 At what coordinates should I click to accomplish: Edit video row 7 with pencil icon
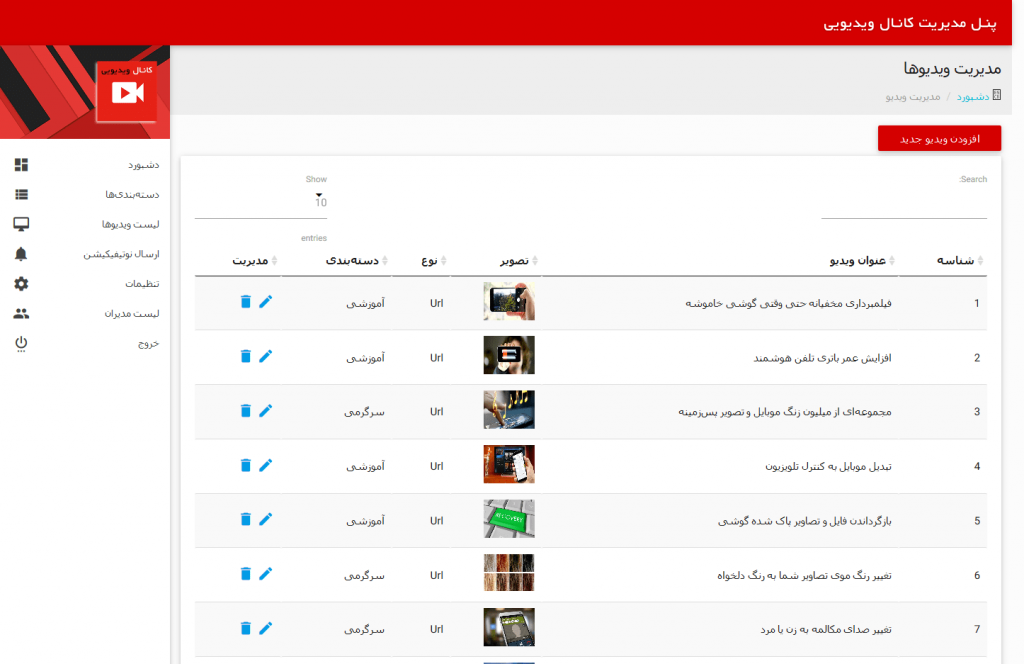pos(265,628)
